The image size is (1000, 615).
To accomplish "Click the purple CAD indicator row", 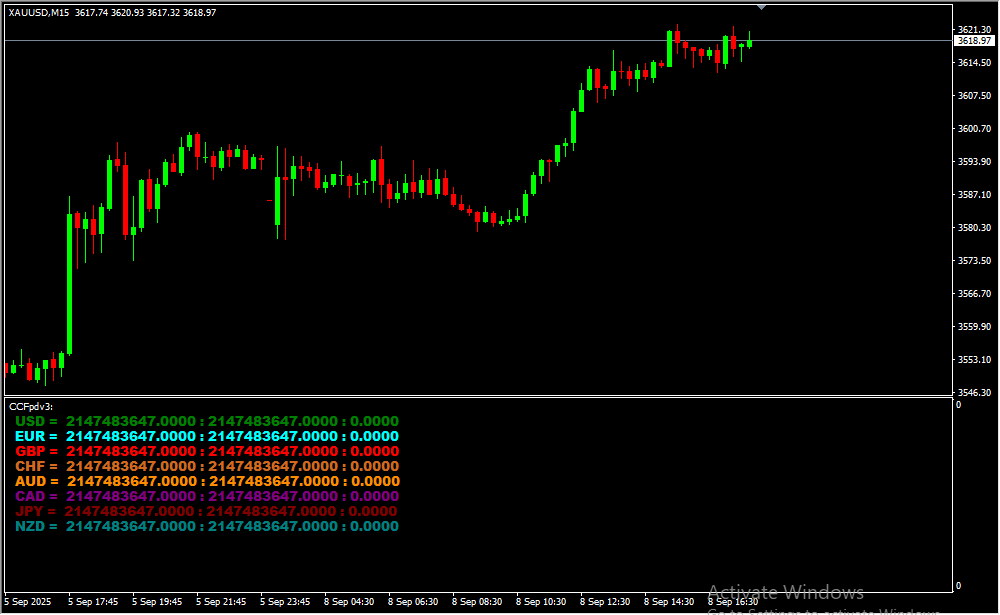I will pos(206,496).
